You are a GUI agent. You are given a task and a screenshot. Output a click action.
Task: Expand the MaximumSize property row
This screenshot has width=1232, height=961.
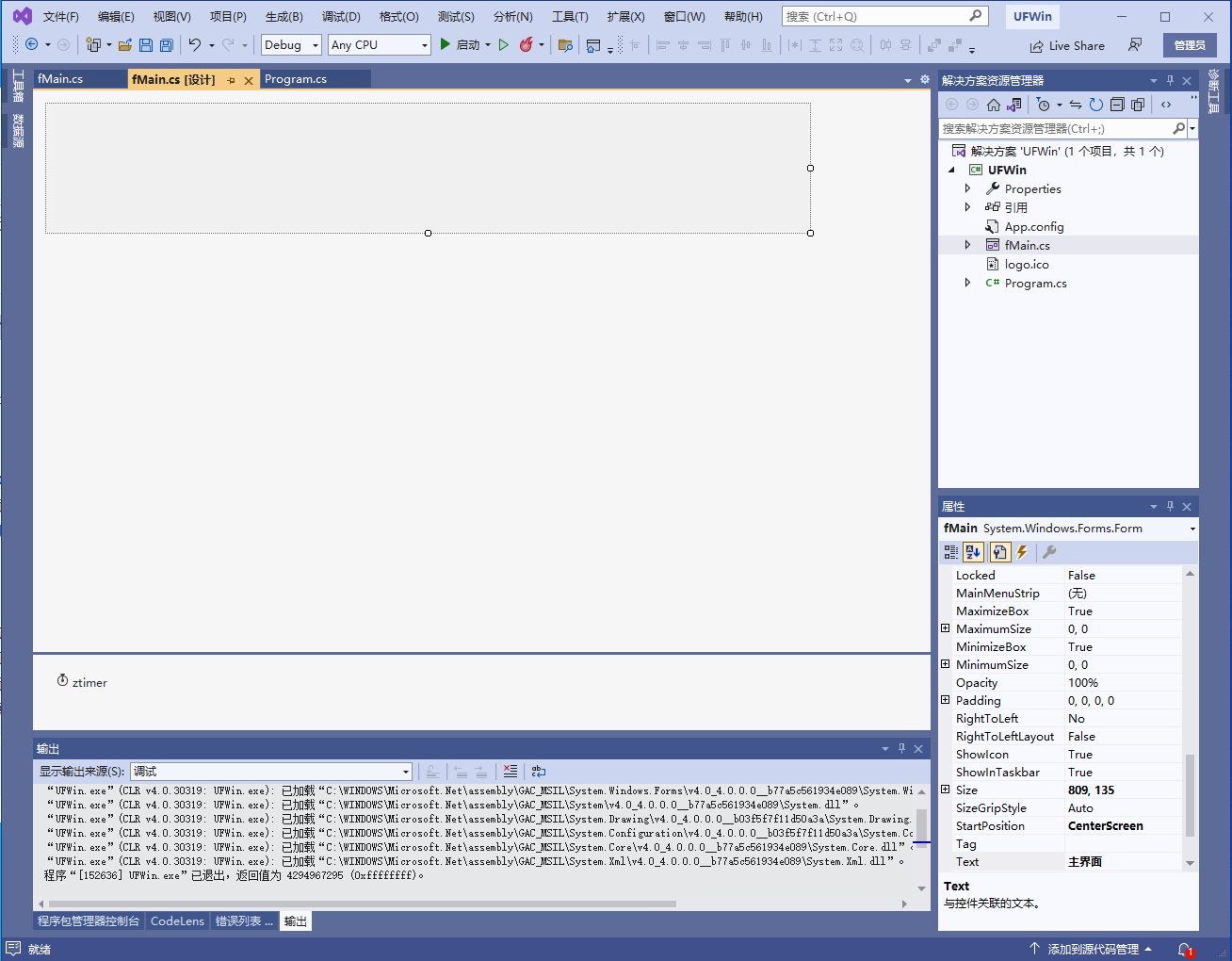coord(945,628)
